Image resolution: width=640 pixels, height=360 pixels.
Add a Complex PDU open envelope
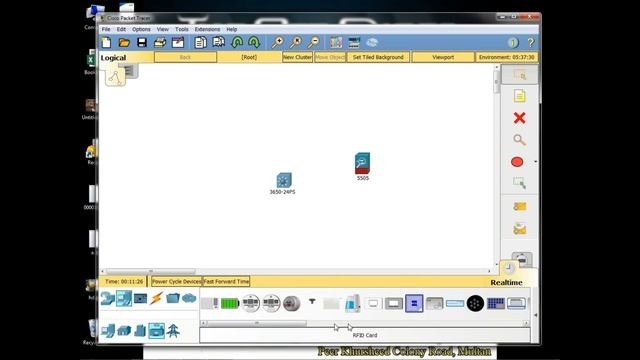click(x=520, y=229)
